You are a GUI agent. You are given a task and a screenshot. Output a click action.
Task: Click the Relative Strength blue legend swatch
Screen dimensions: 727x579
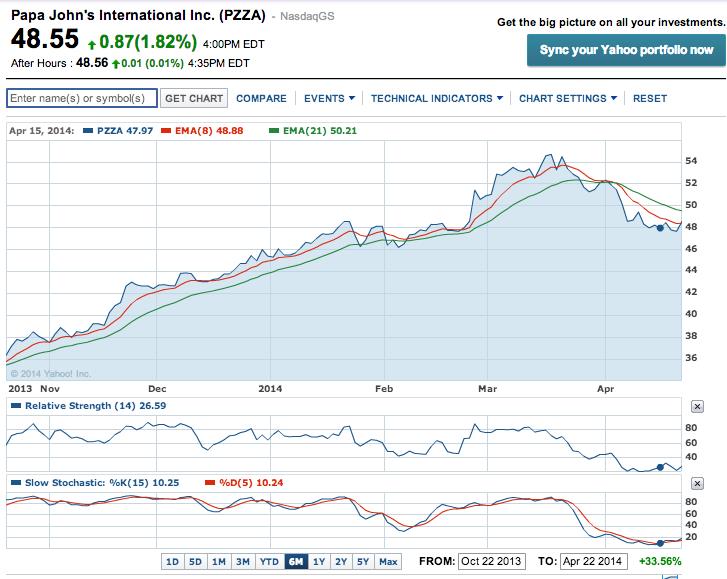tap(16, 406)
